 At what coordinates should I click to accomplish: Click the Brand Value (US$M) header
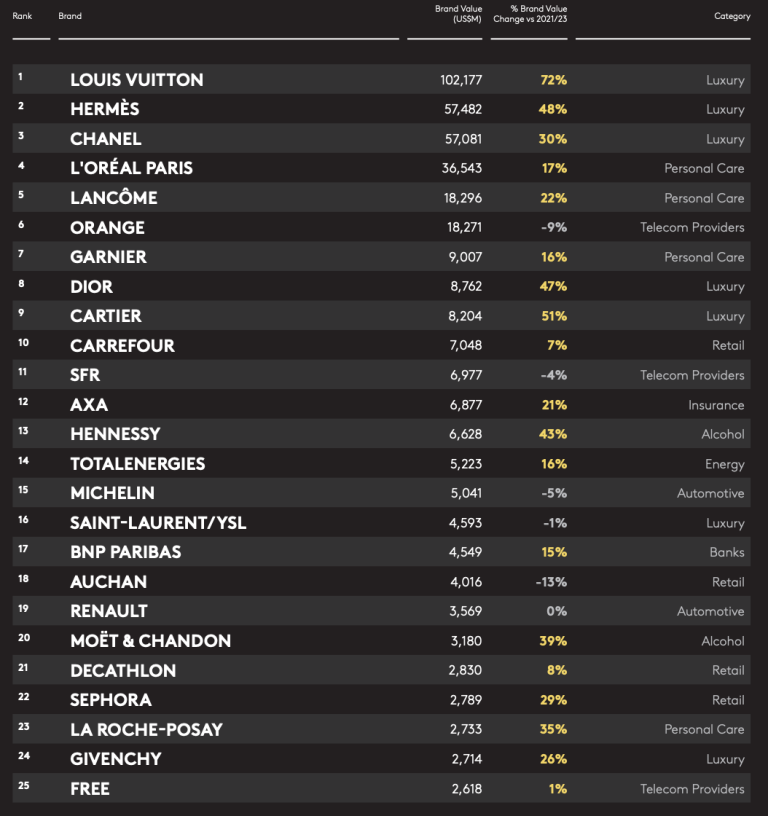pyautogui.click(x=458, y=14)
